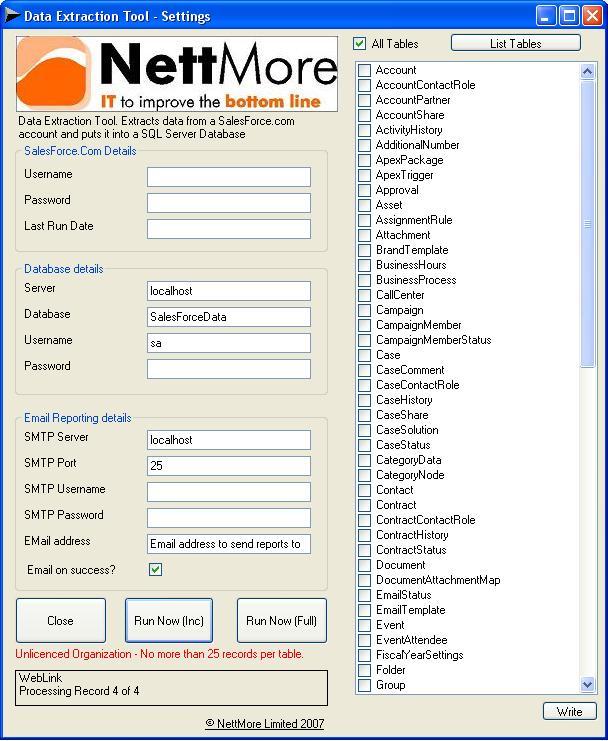
Task: Click the Database Password field
Action: (229, 369)
